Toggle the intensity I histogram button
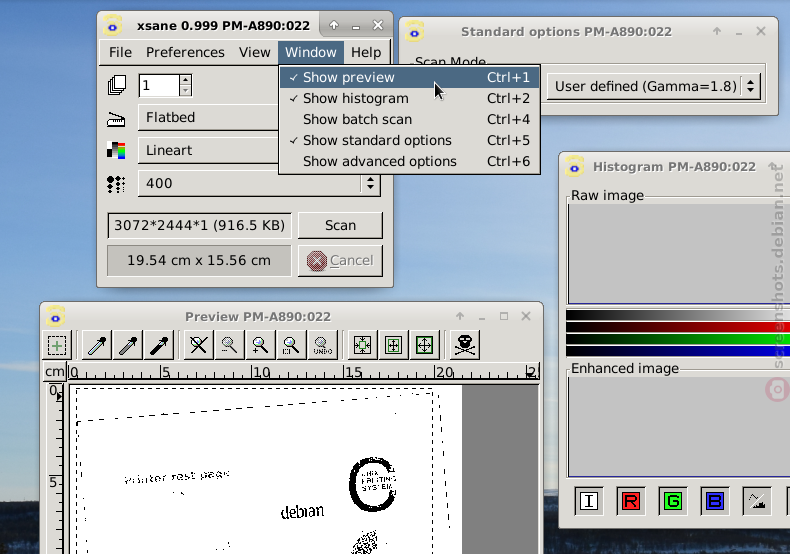The image size is (790, 554). tap(588, 501)
